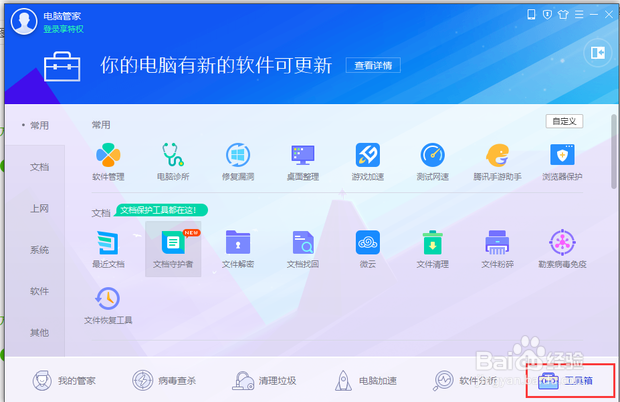Open 桌面整理 tool

coord(302,162)
